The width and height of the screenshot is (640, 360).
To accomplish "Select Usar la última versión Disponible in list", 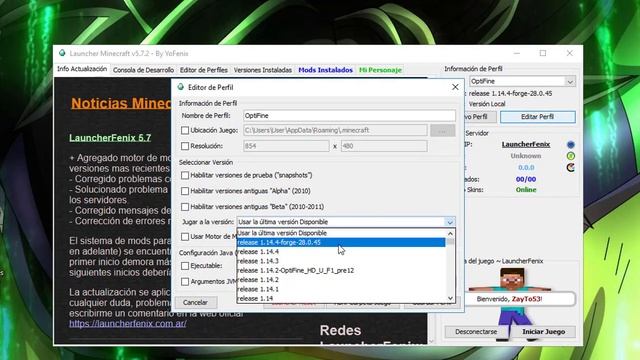I will click(x=341, y=233).
